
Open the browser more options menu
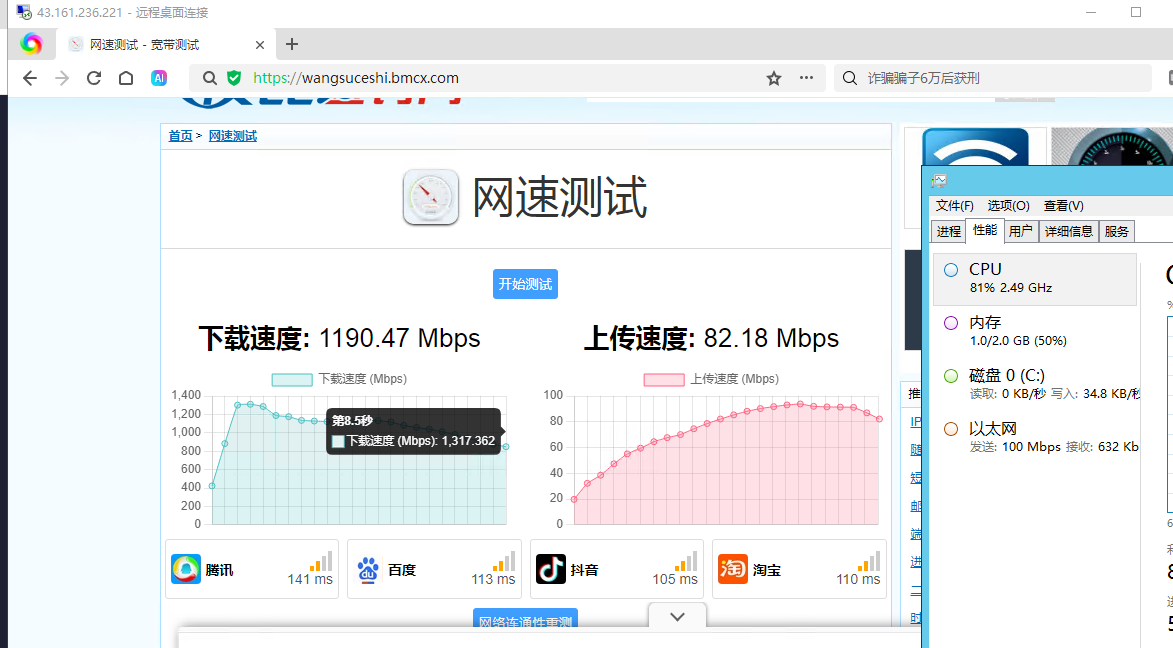(x=806, y=78)
